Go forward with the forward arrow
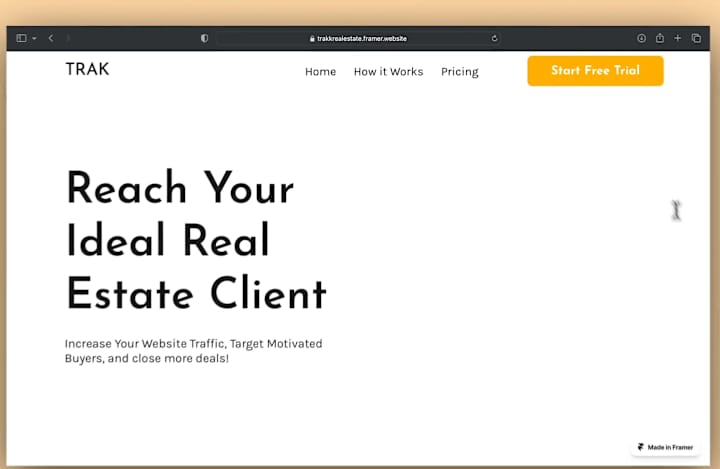 coord(68,38)
